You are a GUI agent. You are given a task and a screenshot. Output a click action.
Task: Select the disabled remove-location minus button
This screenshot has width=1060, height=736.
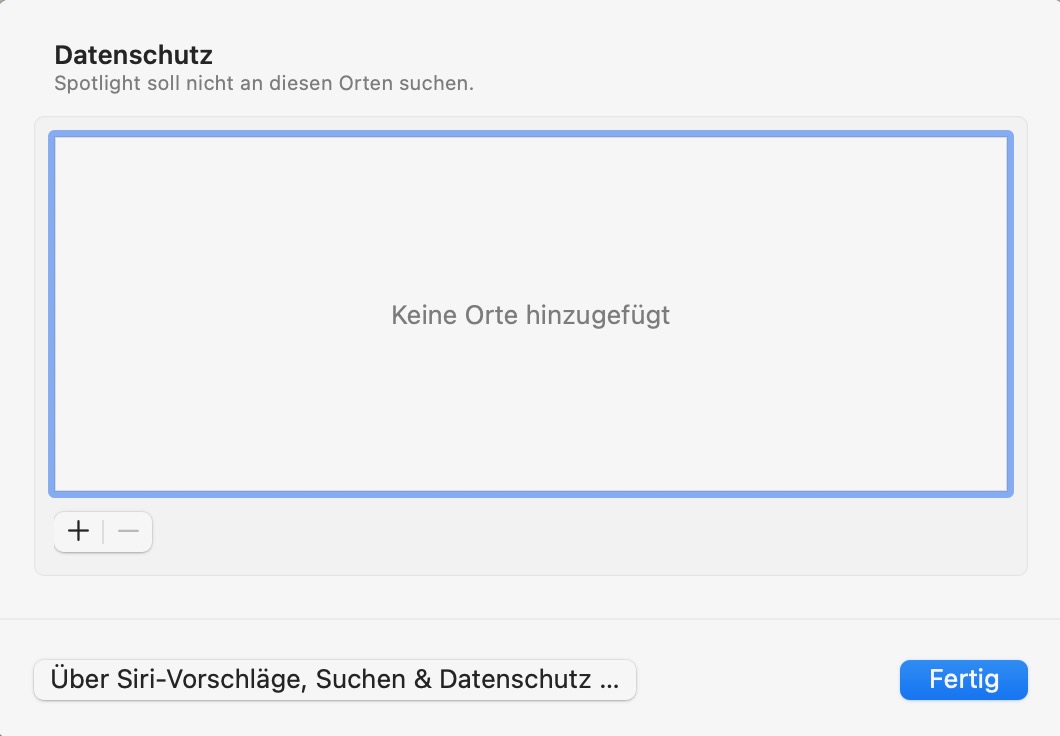pyautogui.click(x=128, y=531)
